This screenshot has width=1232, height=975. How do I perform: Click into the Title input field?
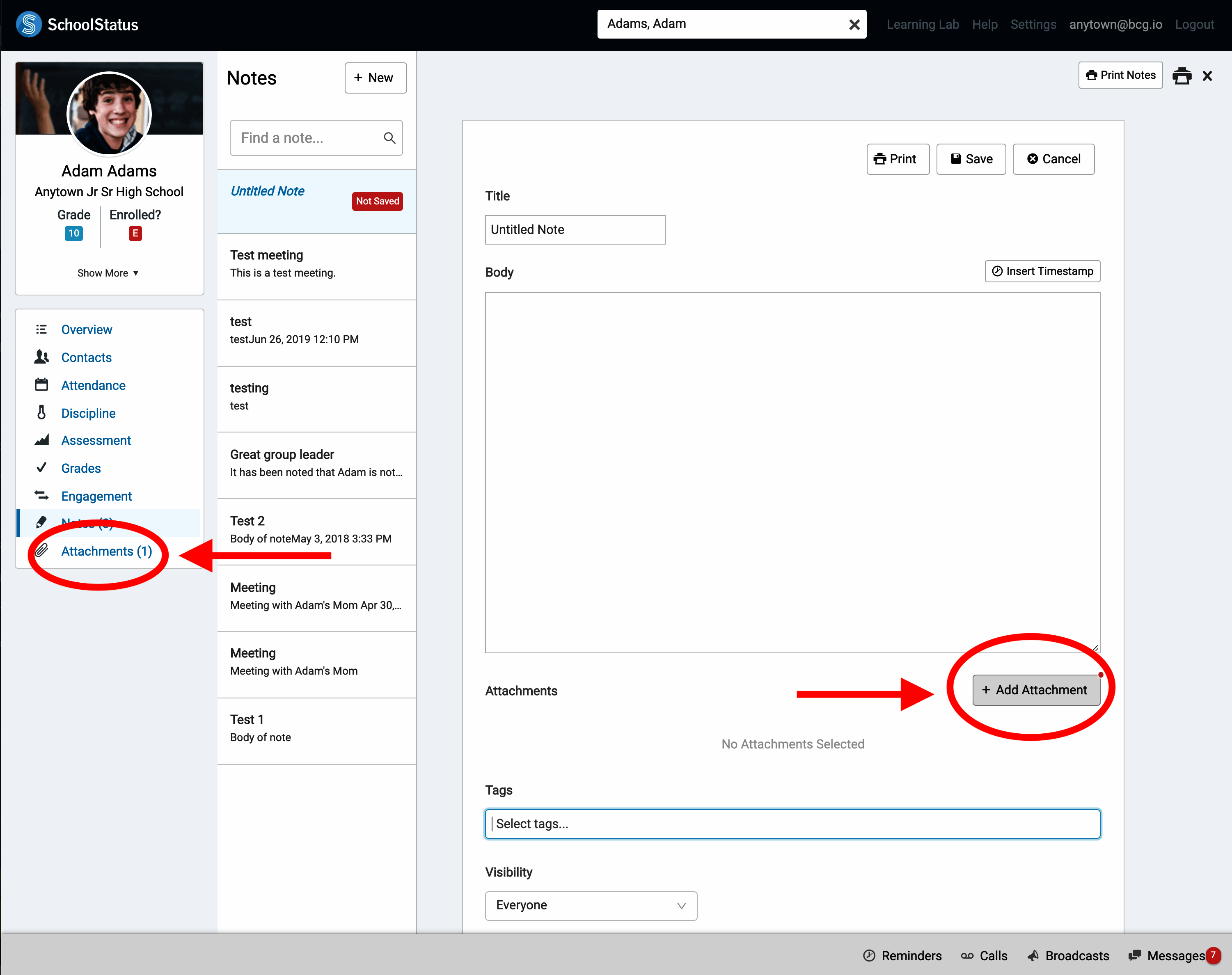pos(574,229)
